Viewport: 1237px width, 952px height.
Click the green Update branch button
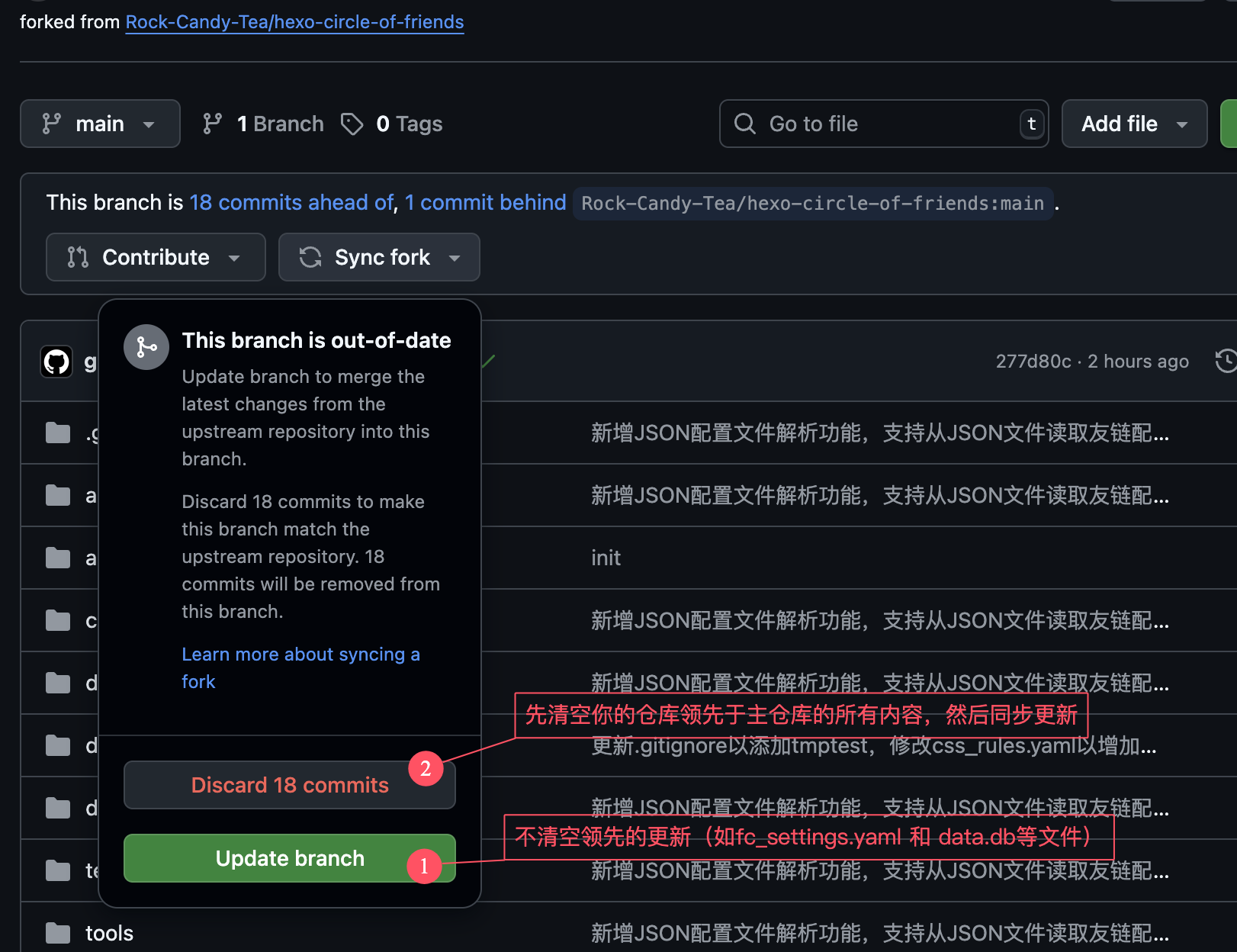(290, 858)
